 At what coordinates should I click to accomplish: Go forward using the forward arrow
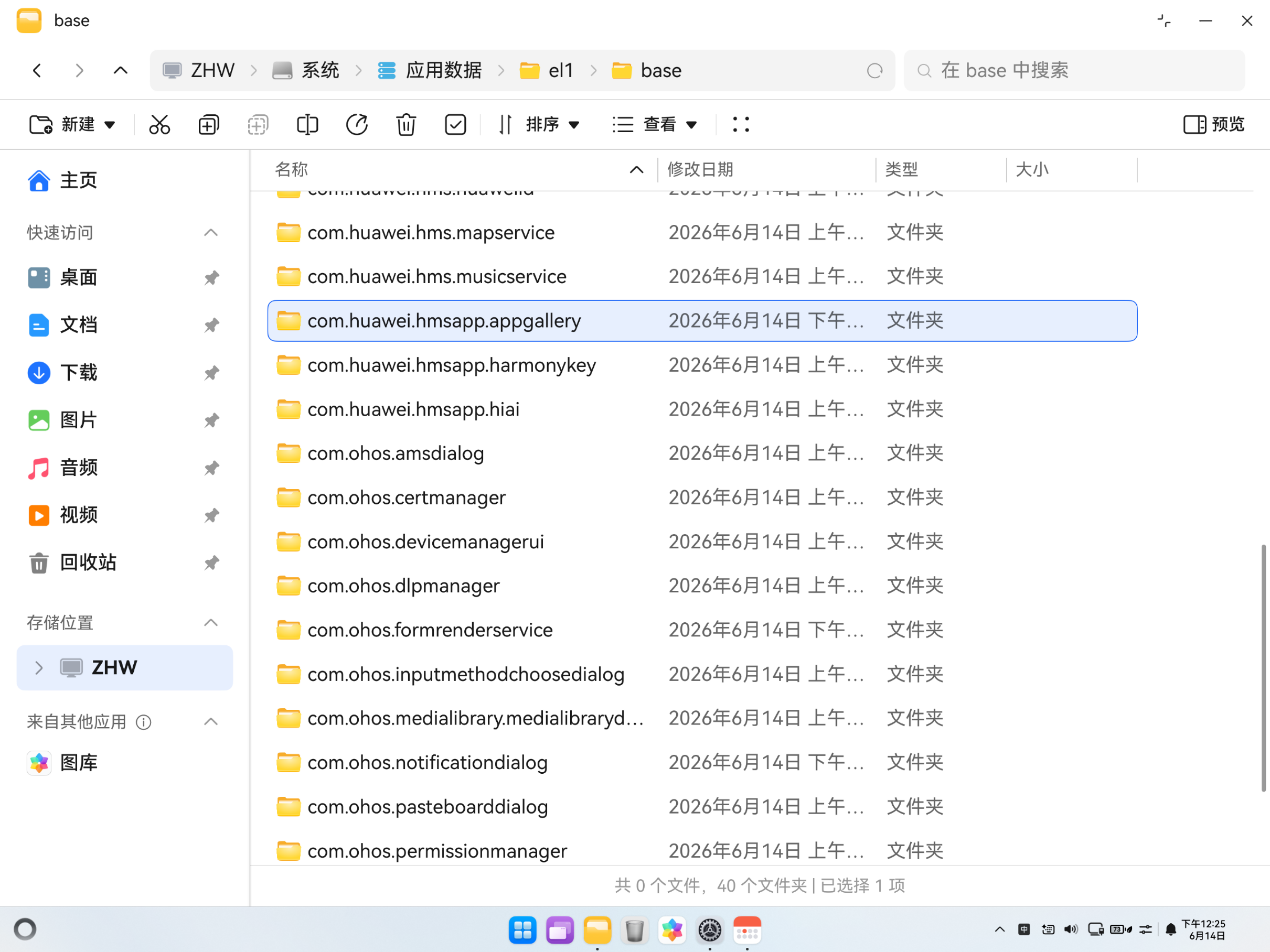pyautogui.click(x=79, y=70)
